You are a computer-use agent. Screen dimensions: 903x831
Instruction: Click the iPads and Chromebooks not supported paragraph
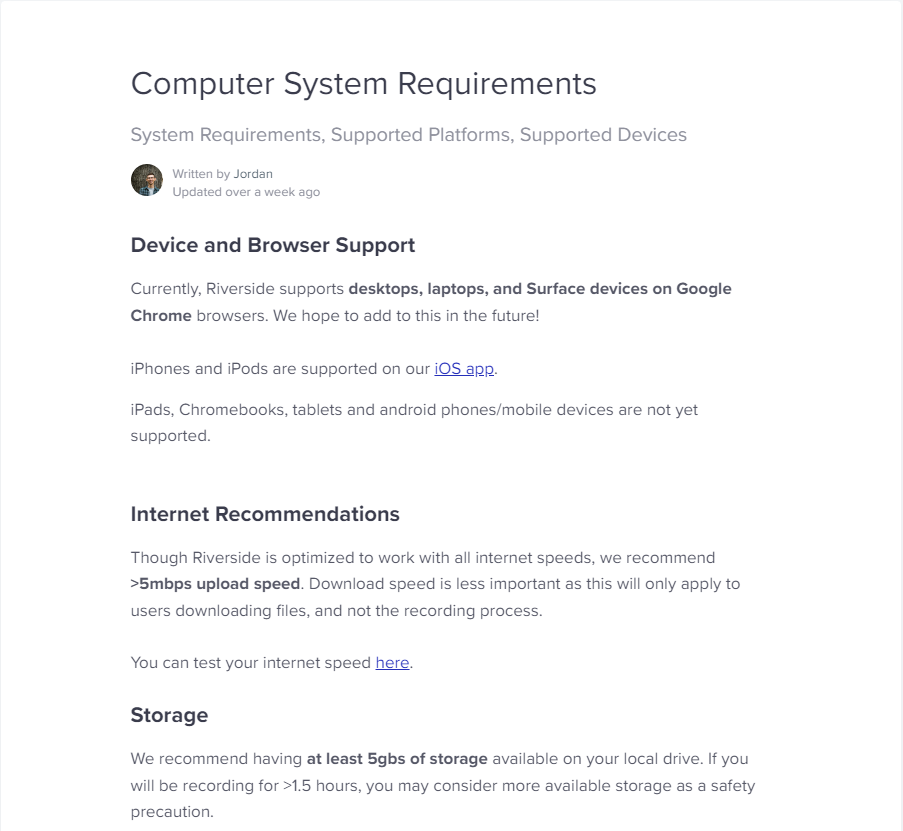point(414,423)
